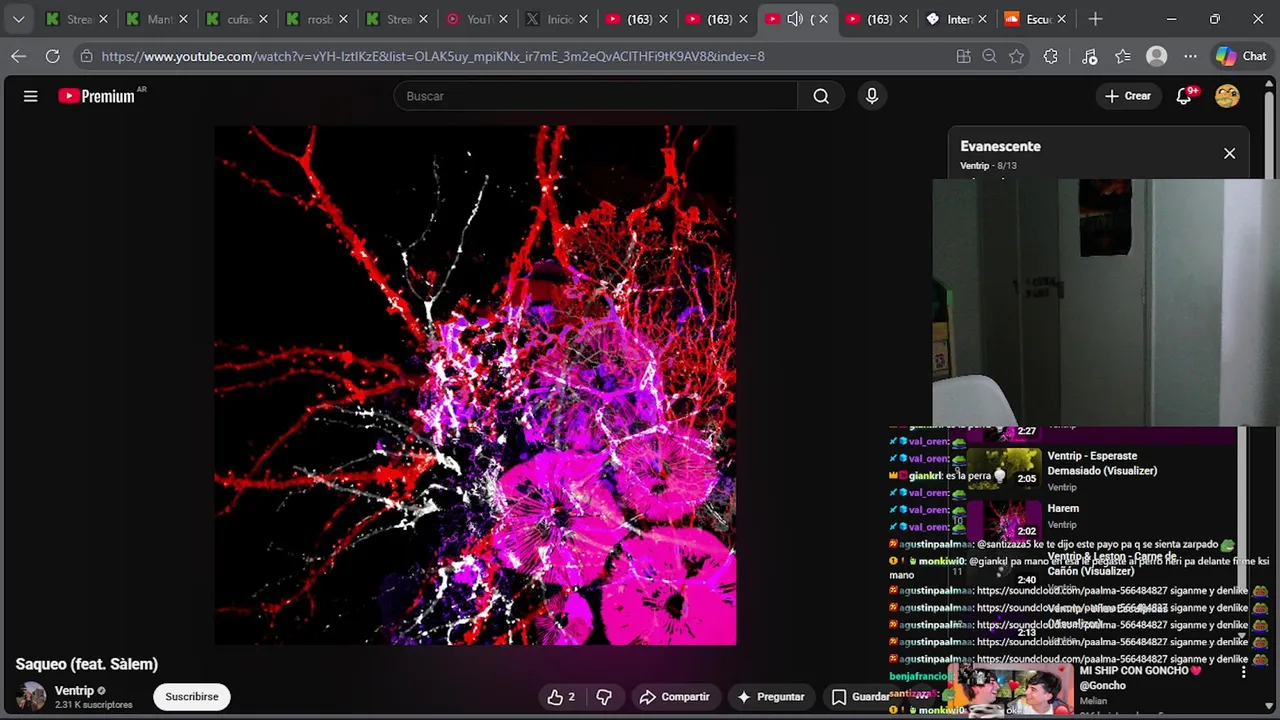This screenshot has height=720, width=1280.
Task: Click the Compartir share button
Action: 674,697
